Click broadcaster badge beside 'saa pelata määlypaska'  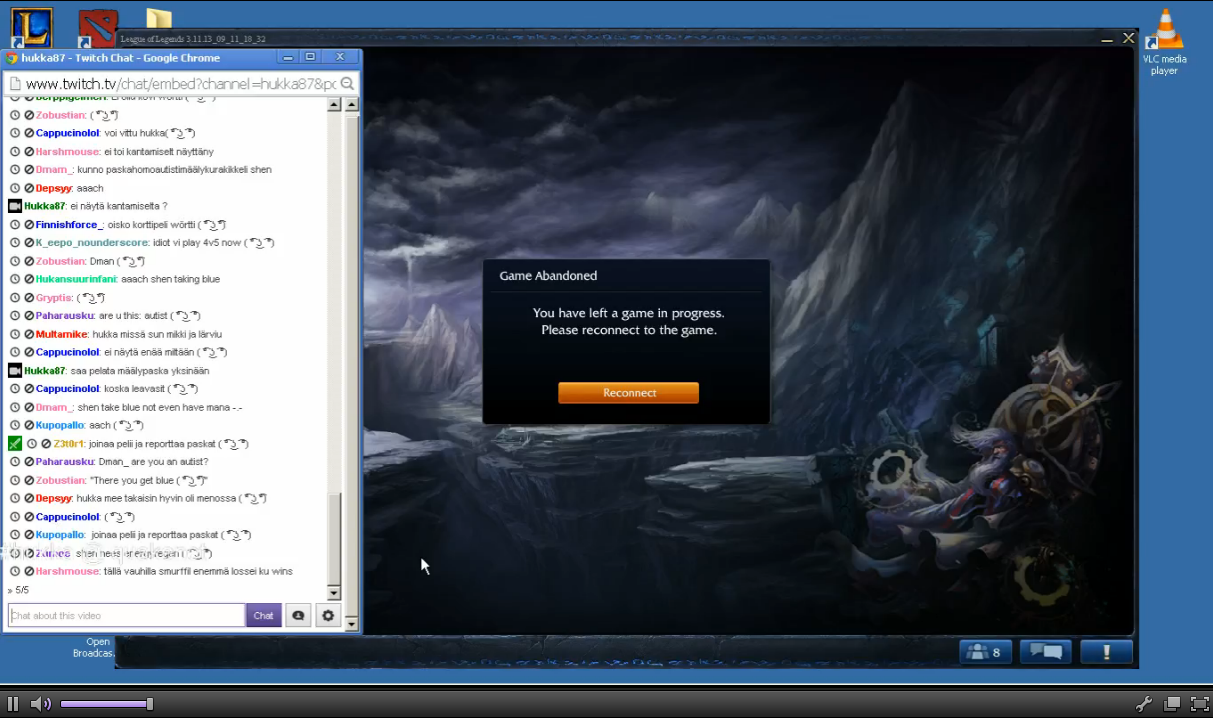click(x=15, y=371)
